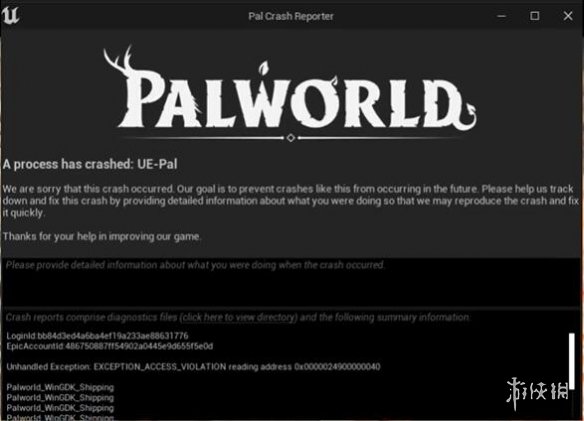Open the 'click here to view directory' link
This screenshot has height=421, width=584.
tap(239, 317)
